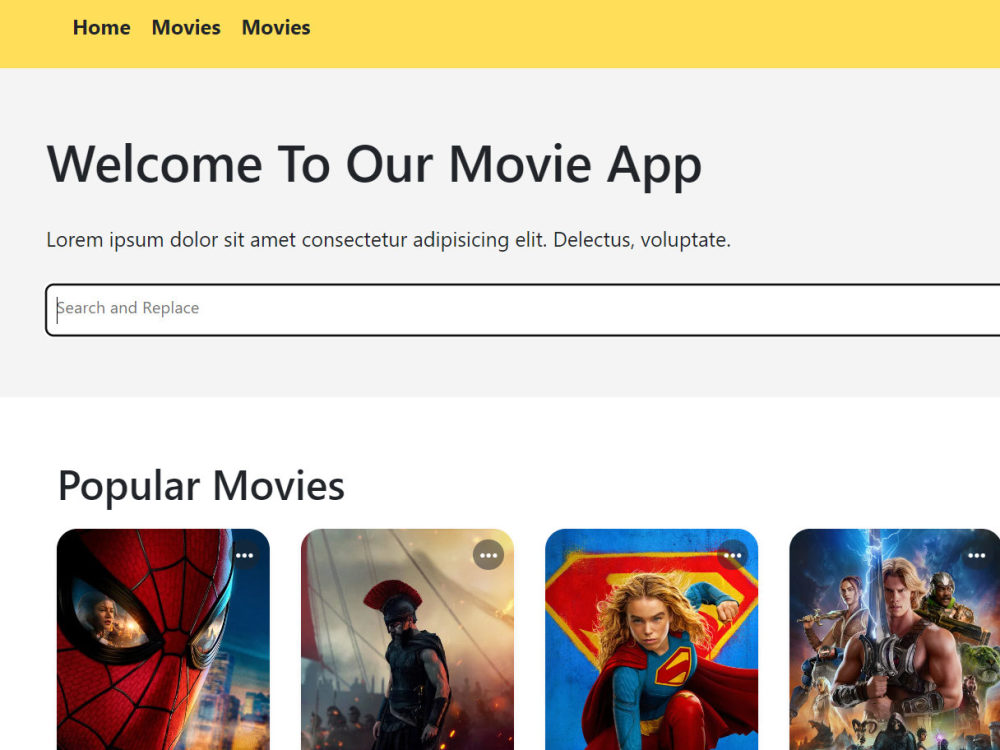The image size is (1000, 750).
Task: Select the Lorem ipsum description text
Action: click(388, 240)
